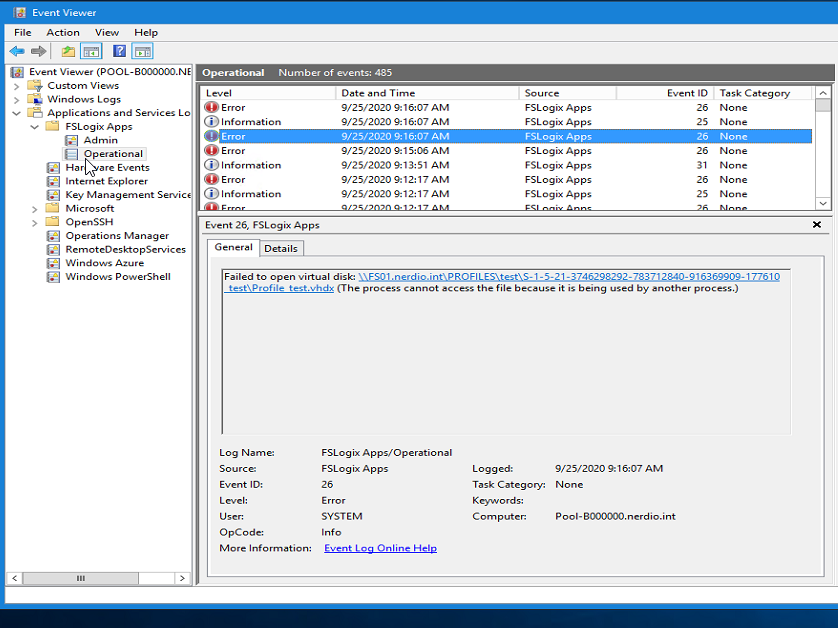838x628 pixels.
Task: Click the Windows Logs folder icon
Action: pyautogui.click(x=35, y=99)
